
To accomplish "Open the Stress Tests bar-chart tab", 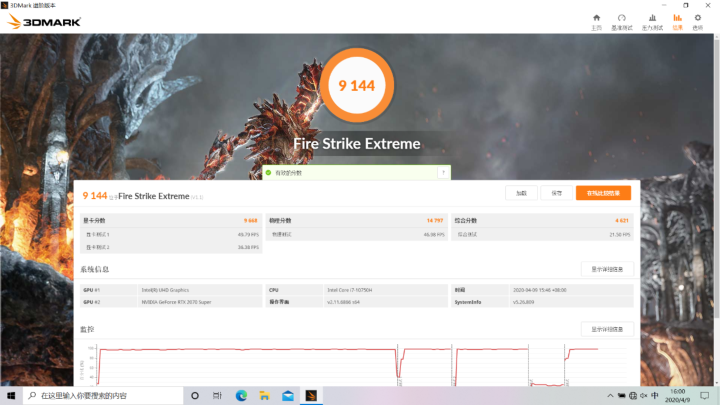I will click(652, 22).
